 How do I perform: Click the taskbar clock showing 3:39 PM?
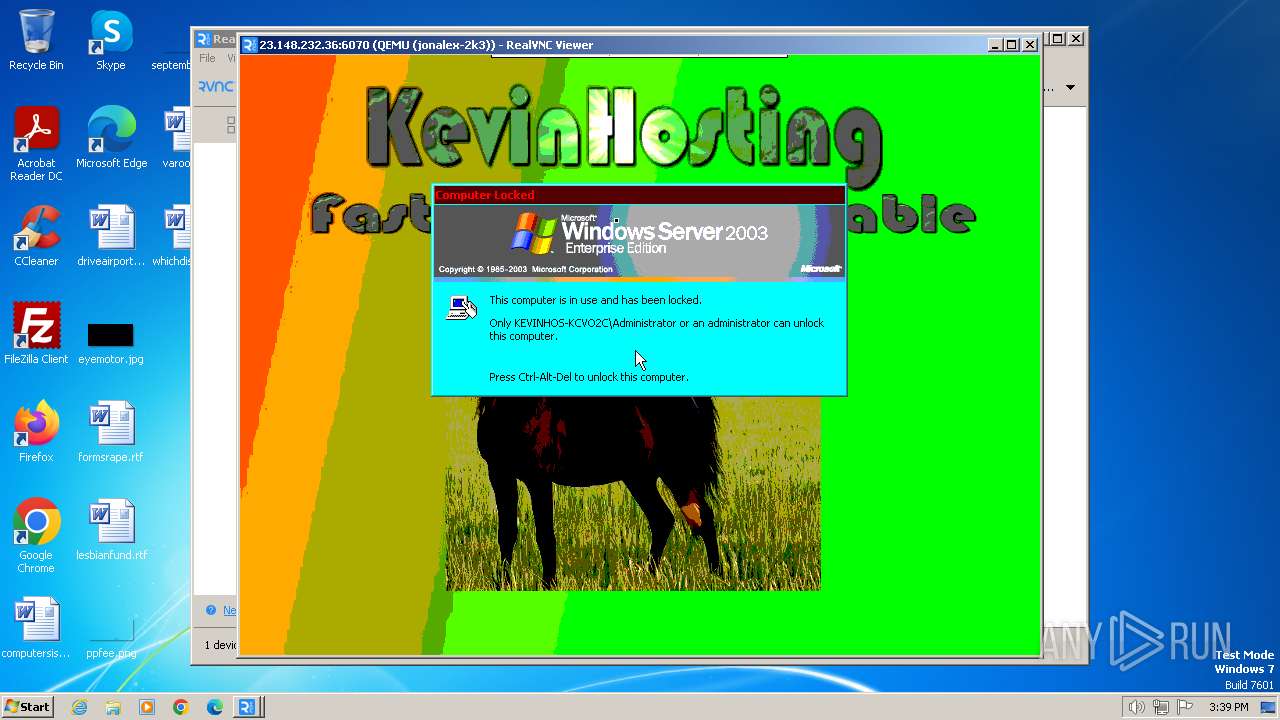(x=1228, y=707)
